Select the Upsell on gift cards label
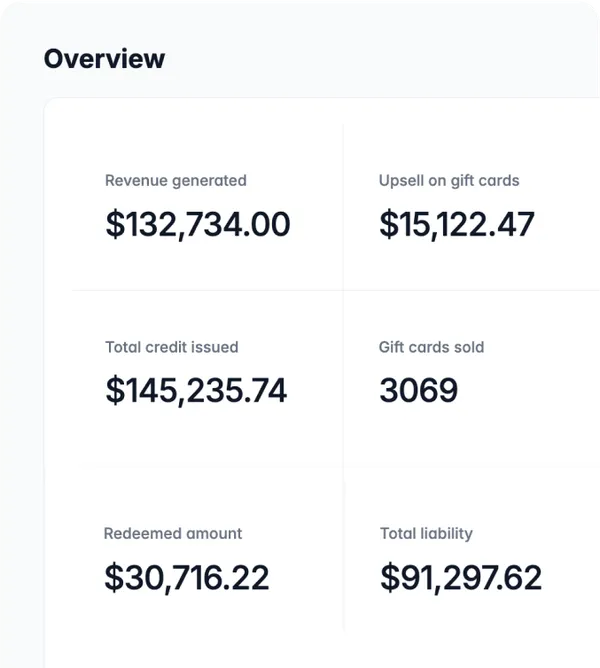The width and height of the screenshot is (600, 668). point(449,181)
